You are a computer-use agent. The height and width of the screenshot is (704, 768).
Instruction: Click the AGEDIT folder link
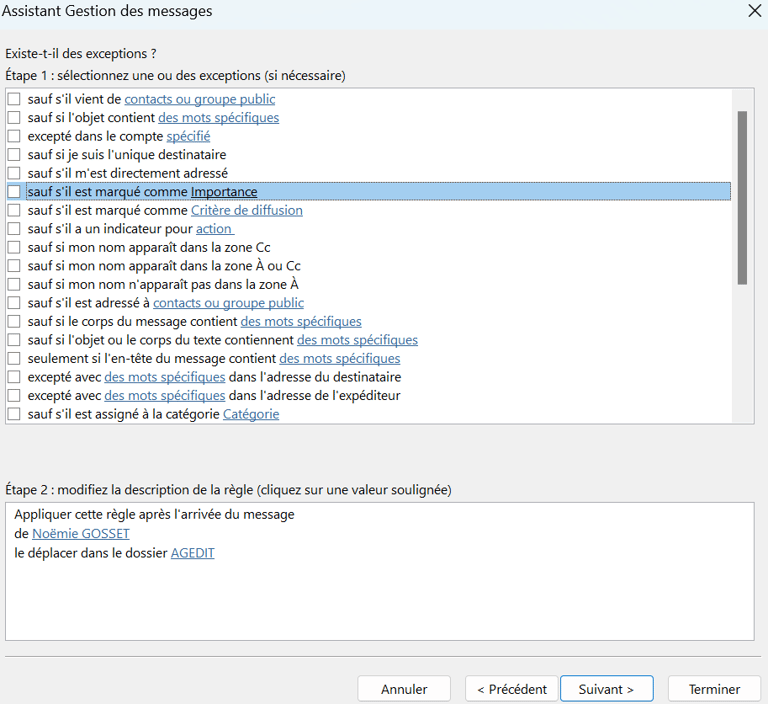pyautogui.click(x=192, y=553)
